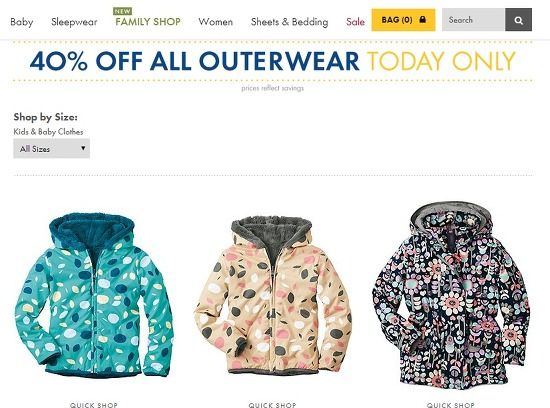Open the Women menu item
The image size is (550, 408).
215,22
